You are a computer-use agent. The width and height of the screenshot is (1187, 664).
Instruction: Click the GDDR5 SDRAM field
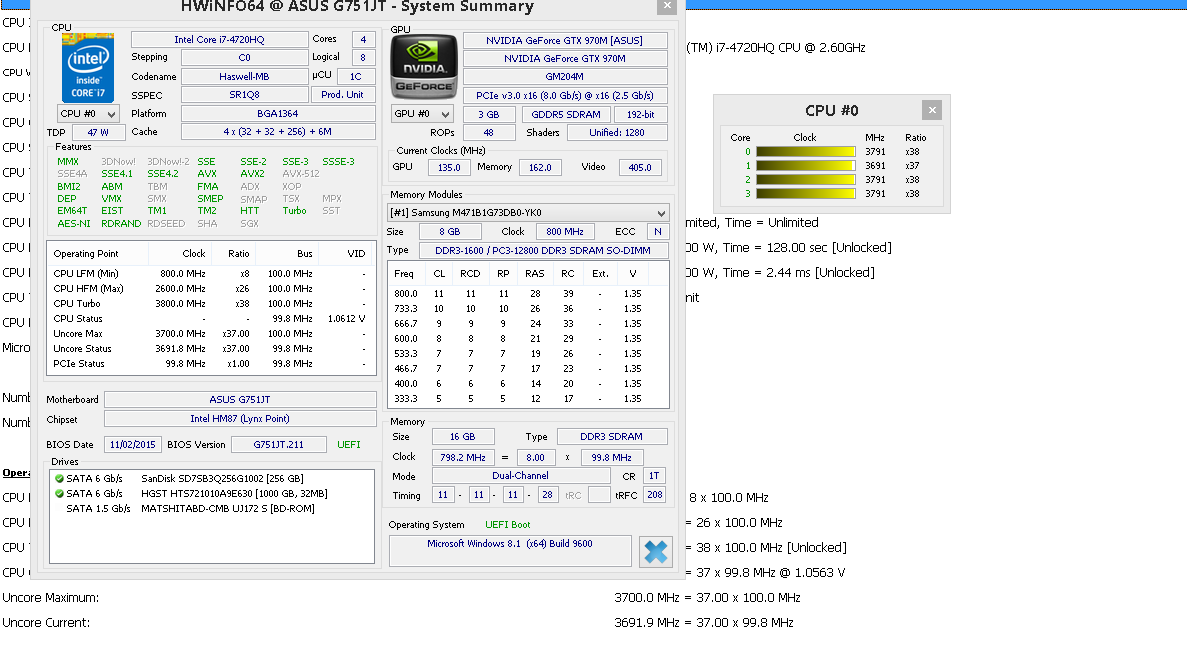coord(566,114)
